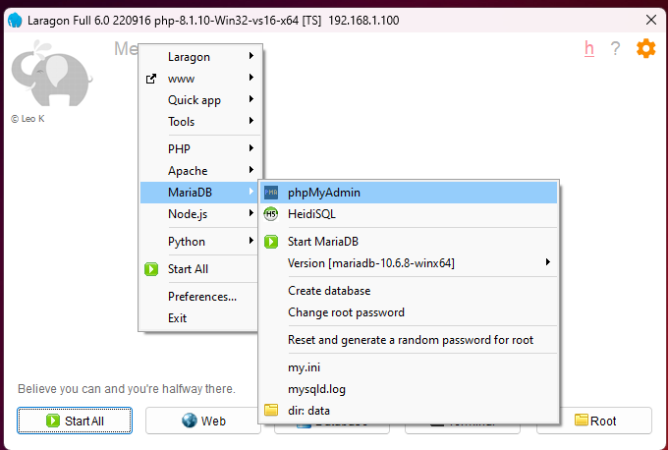Click the © Leo K credit text

coord(28,119)
